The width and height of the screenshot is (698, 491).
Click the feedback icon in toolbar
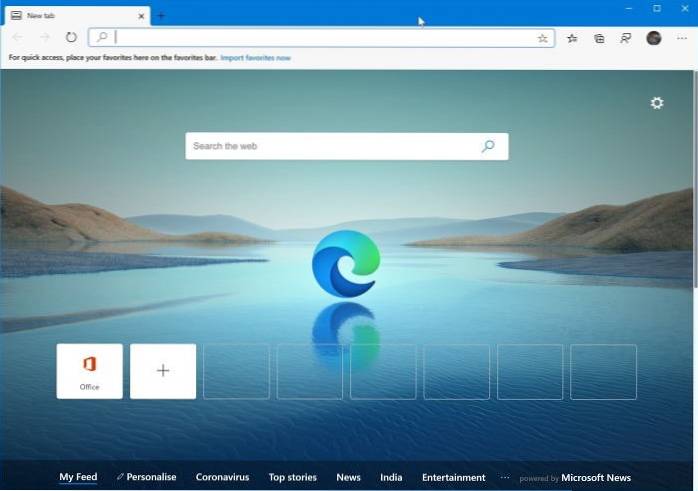pyautogui.click(x=626, y=38)
